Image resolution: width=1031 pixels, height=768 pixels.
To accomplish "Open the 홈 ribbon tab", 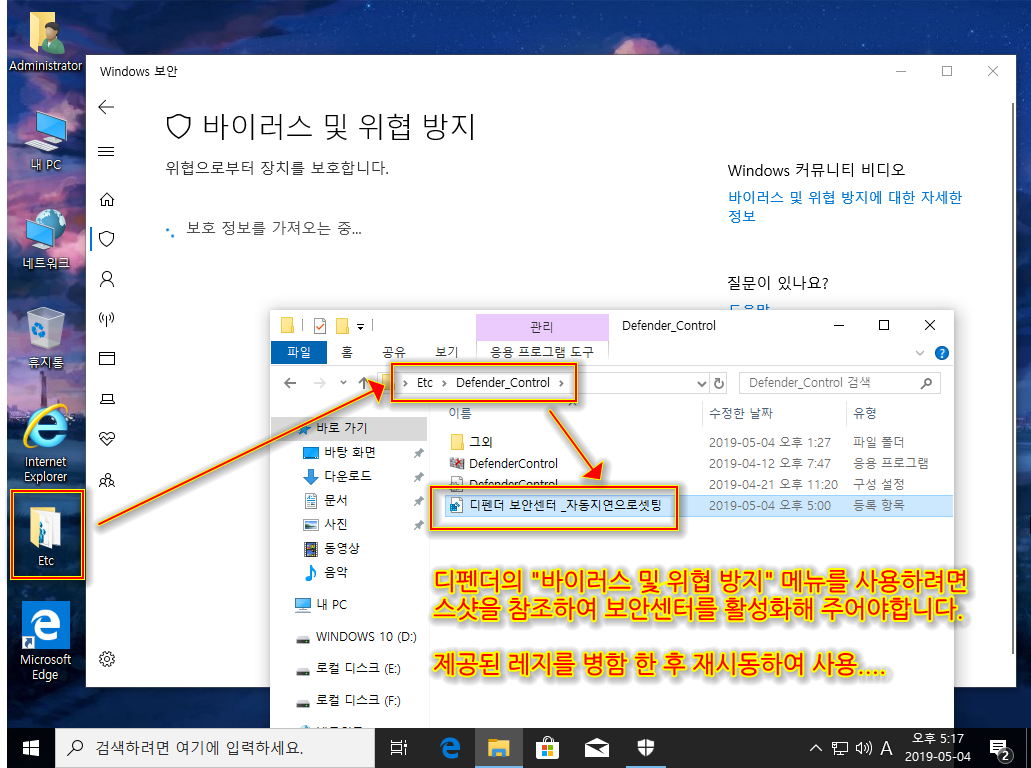I will (x=347, y=352).
